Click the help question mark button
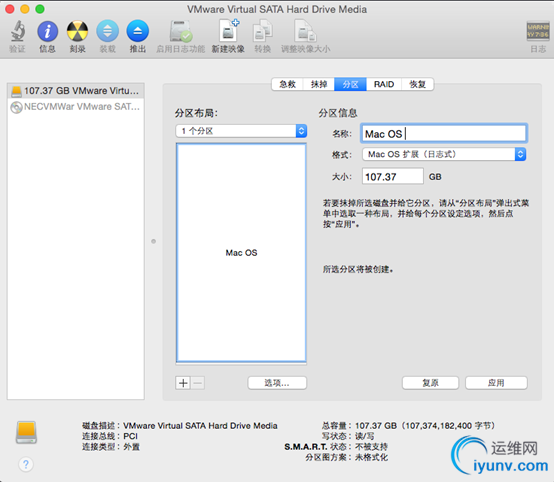The image size is (554, 482). coord(26,464)
